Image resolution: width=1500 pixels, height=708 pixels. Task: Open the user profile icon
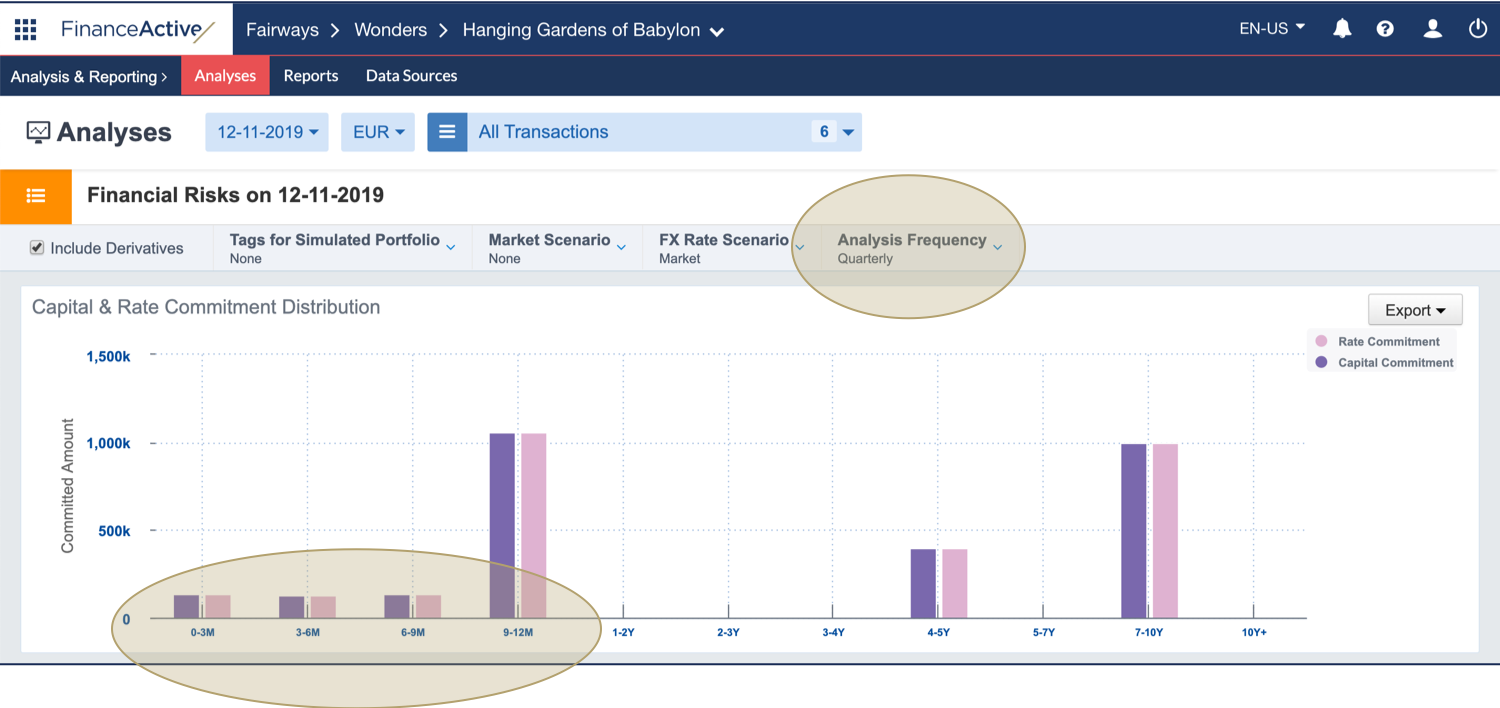tap(1433, 29)
